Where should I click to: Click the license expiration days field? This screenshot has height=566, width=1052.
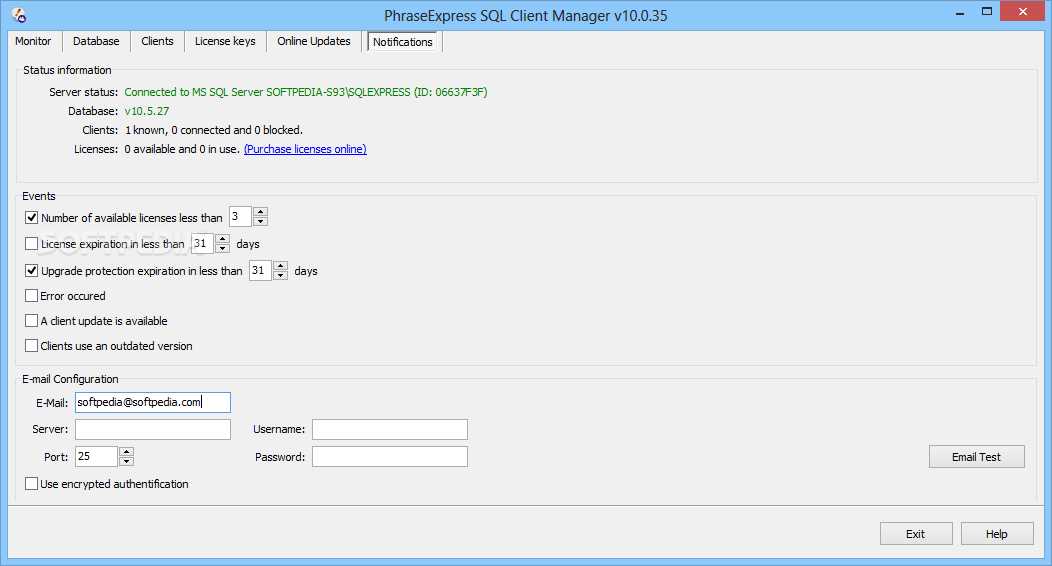pos(203,243)
